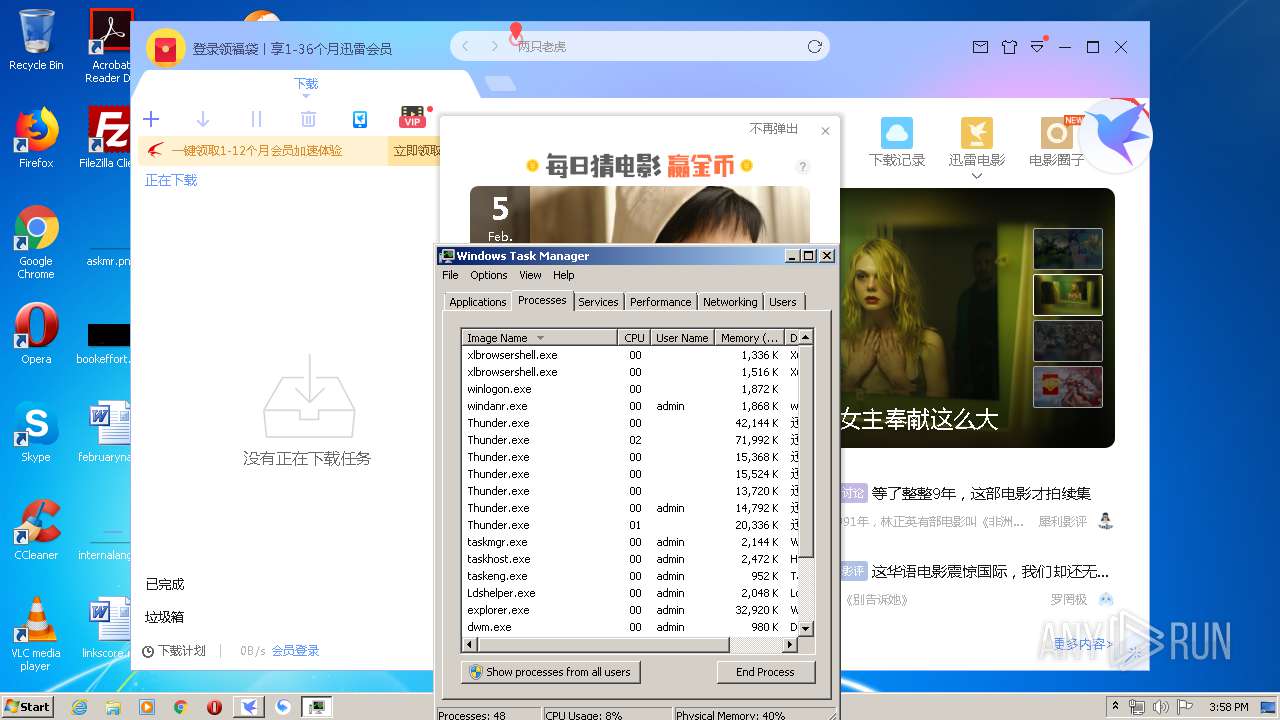Click Show processes from all users

[551, 672]
